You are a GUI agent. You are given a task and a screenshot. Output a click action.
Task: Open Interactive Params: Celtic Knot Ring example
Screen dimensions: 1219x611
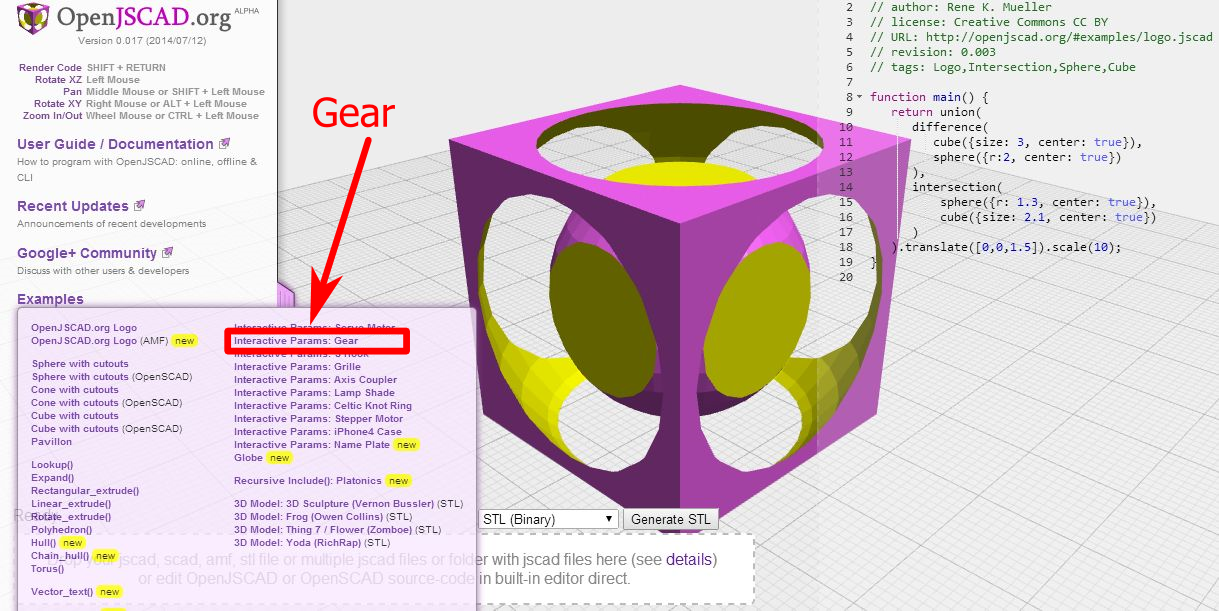coord(323,406)
